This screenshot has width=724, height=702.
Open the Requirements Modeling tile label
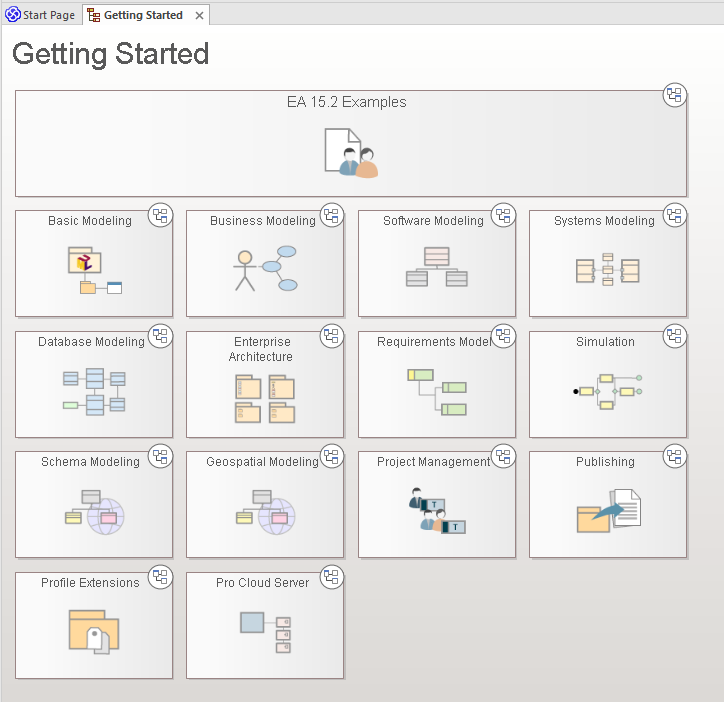pos(434,342)
